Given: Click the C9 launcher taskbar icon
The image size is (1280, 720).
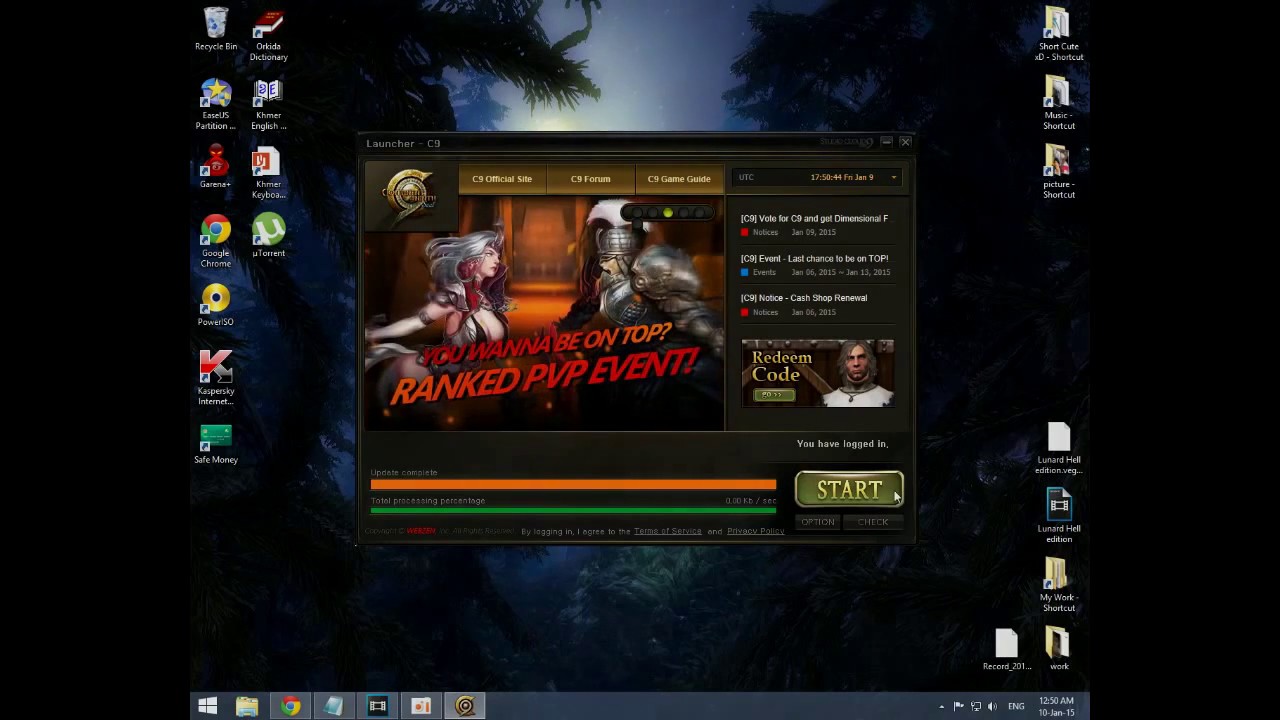Looking at the screenshot, I should tap(465, 706).
